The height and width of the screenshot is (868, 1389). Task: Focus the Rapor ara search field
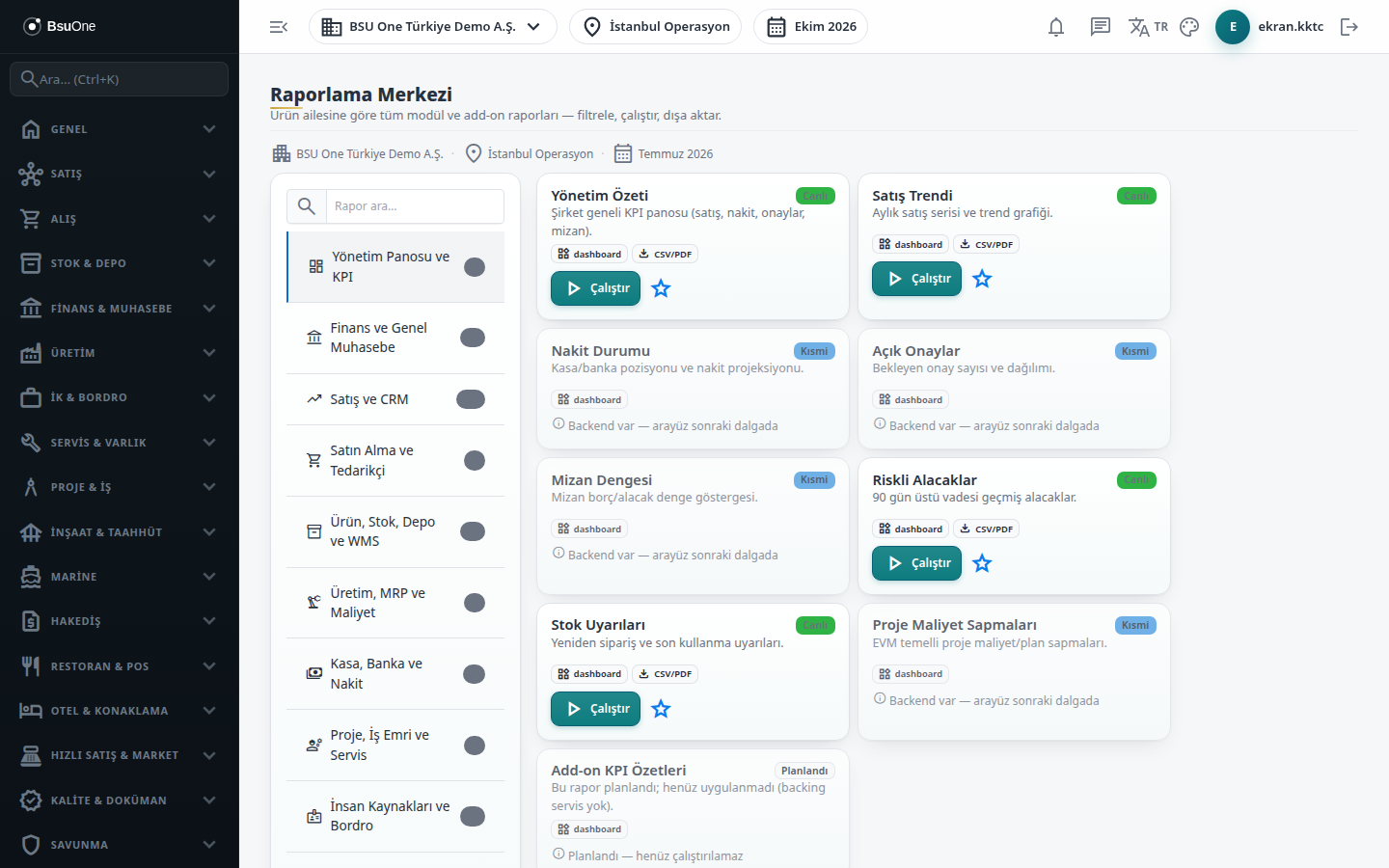coord(395,206)
